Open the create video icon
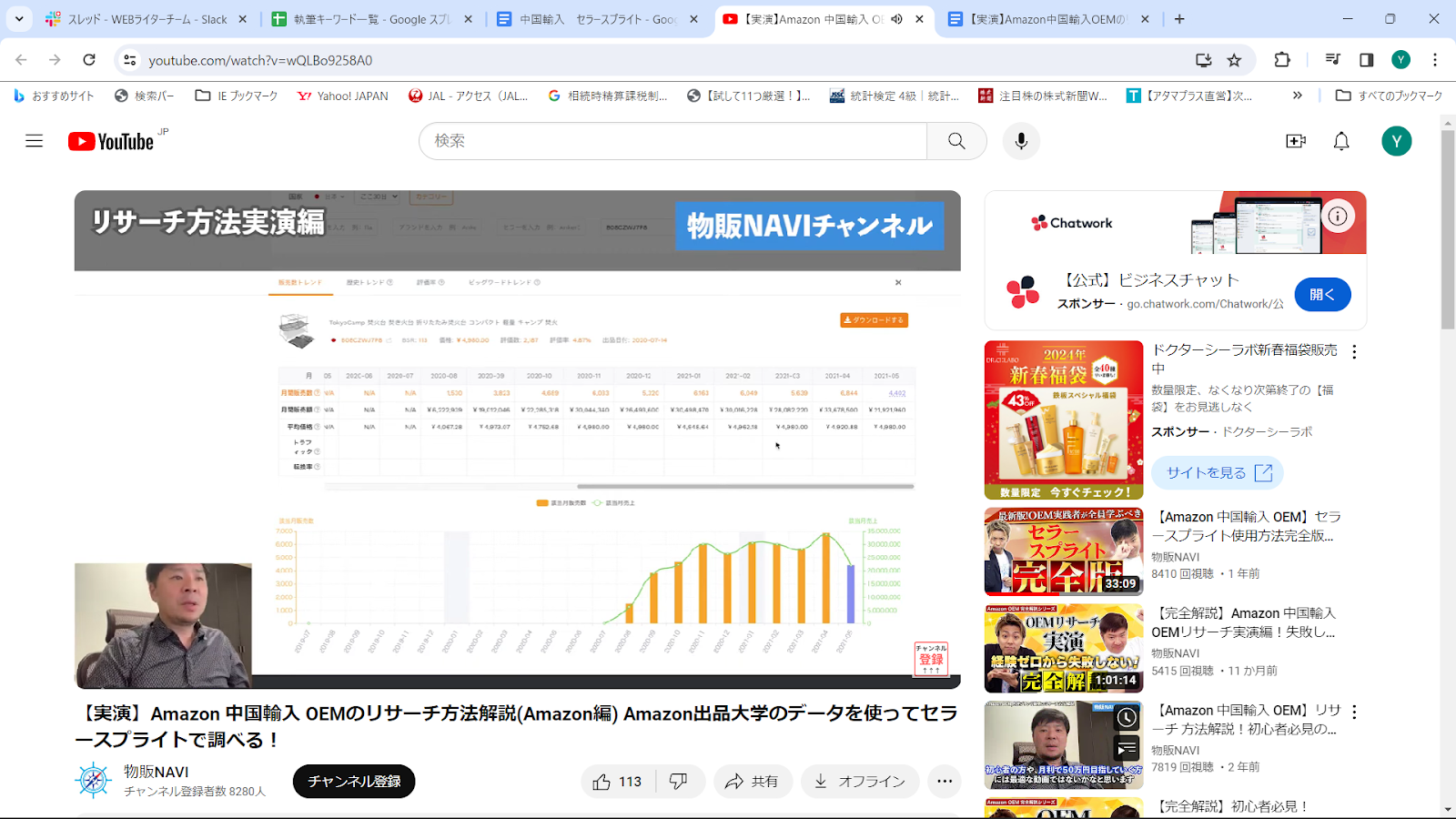Screen dimensions: 1456x819 [x=1296, y=141]
